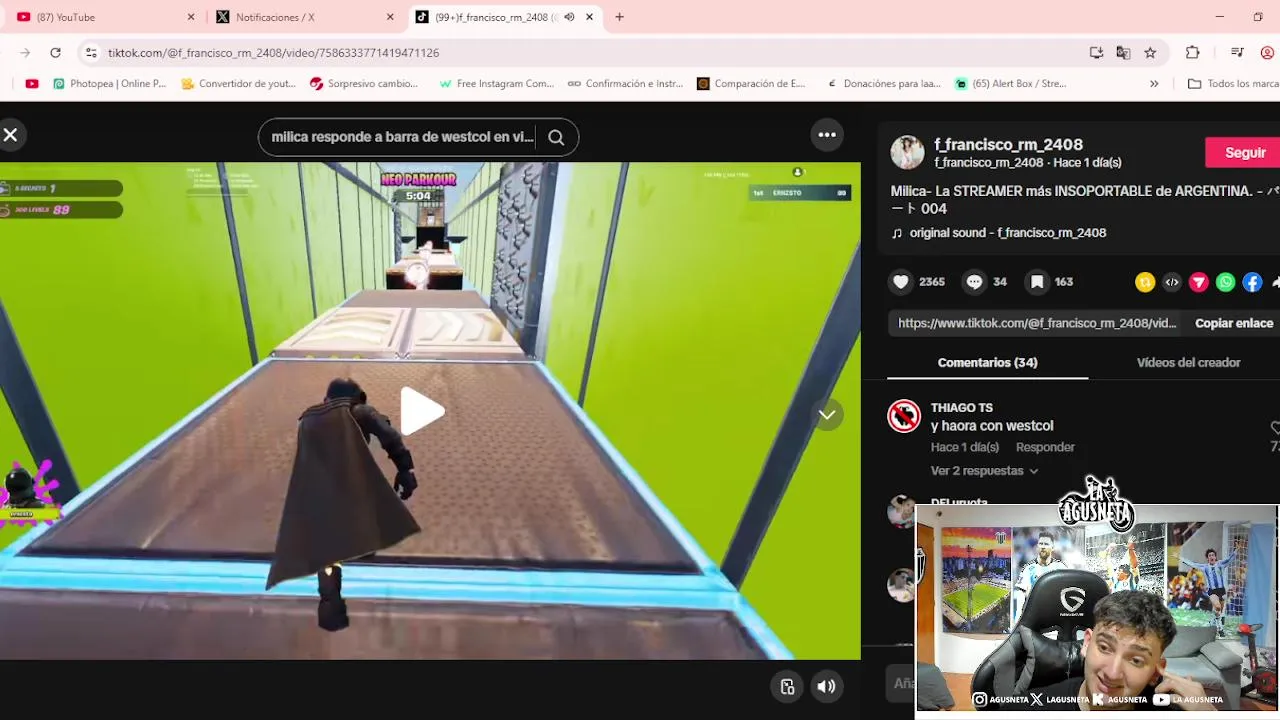Viewport: 1280px width, 720px height.
Task: Click the search magnifier icon in TikTok
Action: 556,138
